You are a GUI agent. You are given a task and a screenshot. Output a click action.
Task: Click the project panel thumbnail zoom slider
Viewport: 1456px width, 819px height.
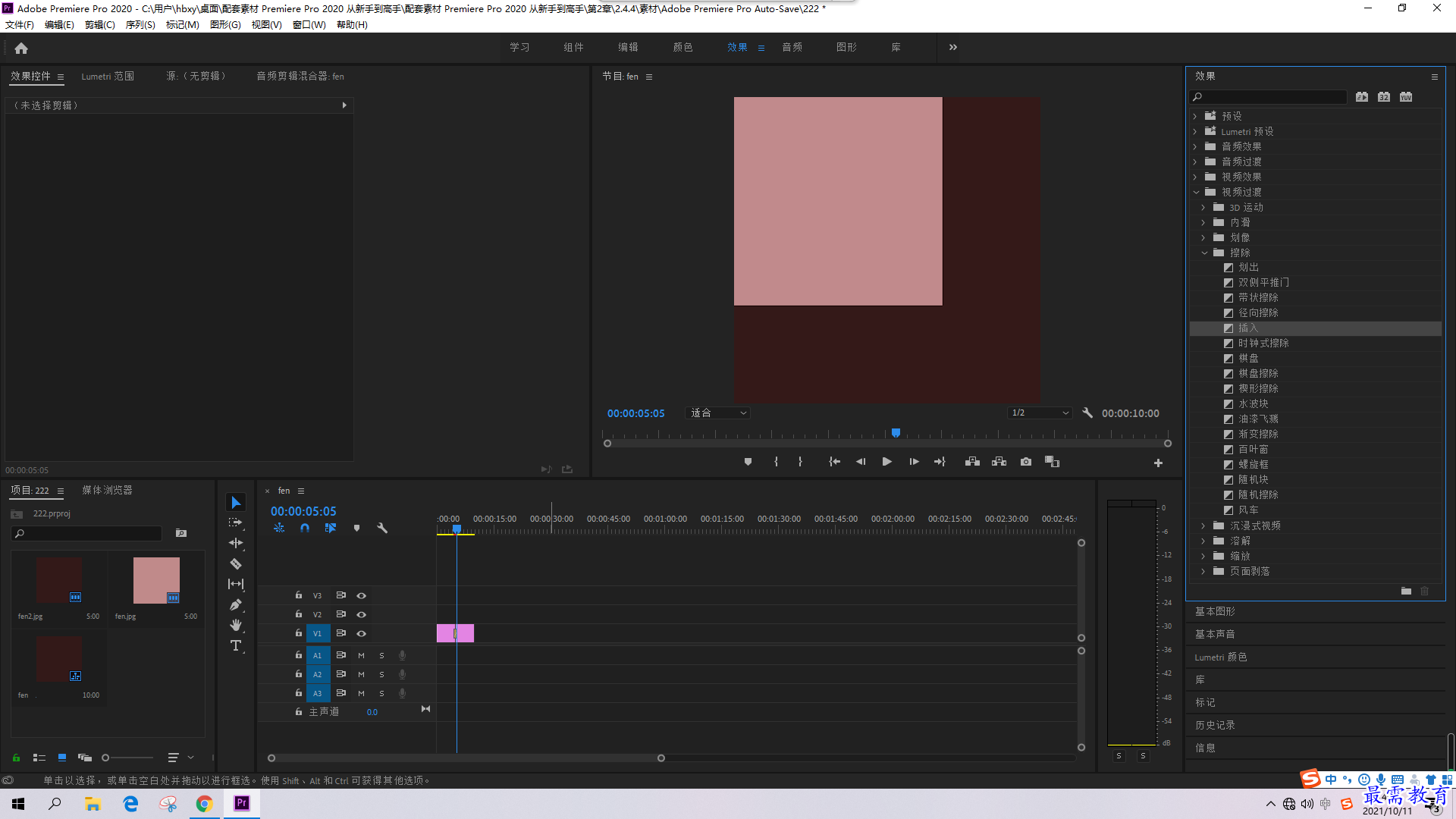tap(127, 758)
